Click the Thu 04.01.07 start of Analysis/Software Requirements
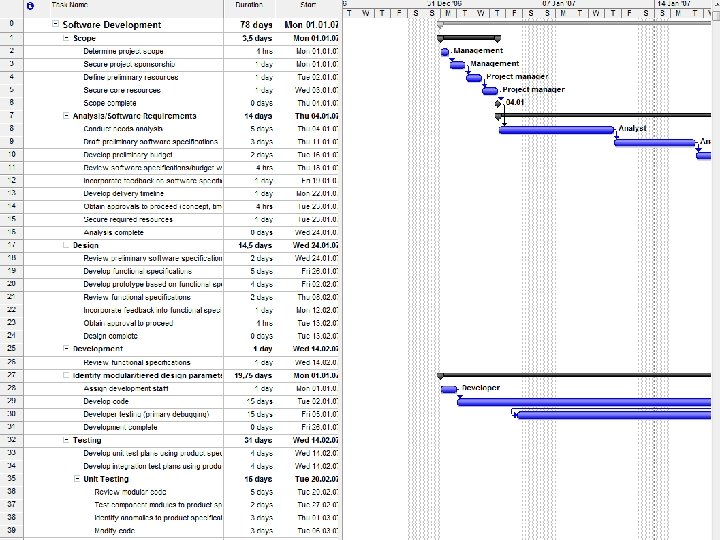The image size is (720, 540). tap(308, 116)
